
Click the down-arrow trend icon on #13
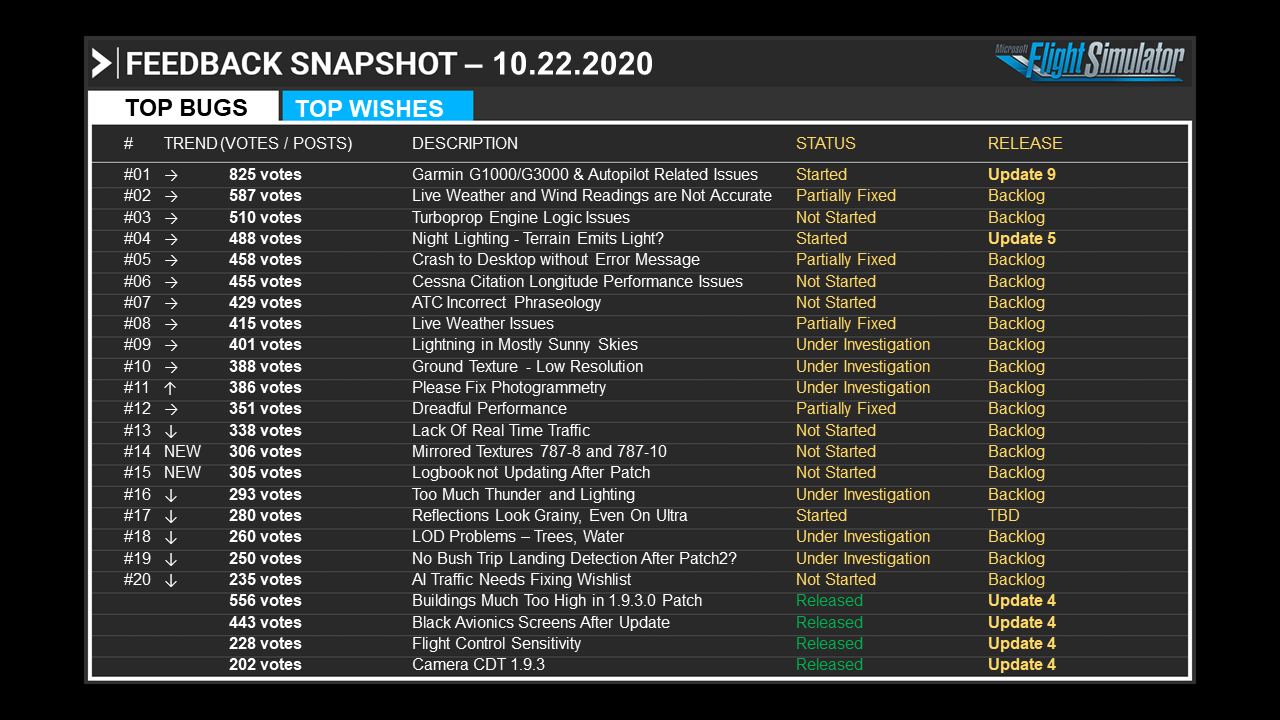[171, 430]
